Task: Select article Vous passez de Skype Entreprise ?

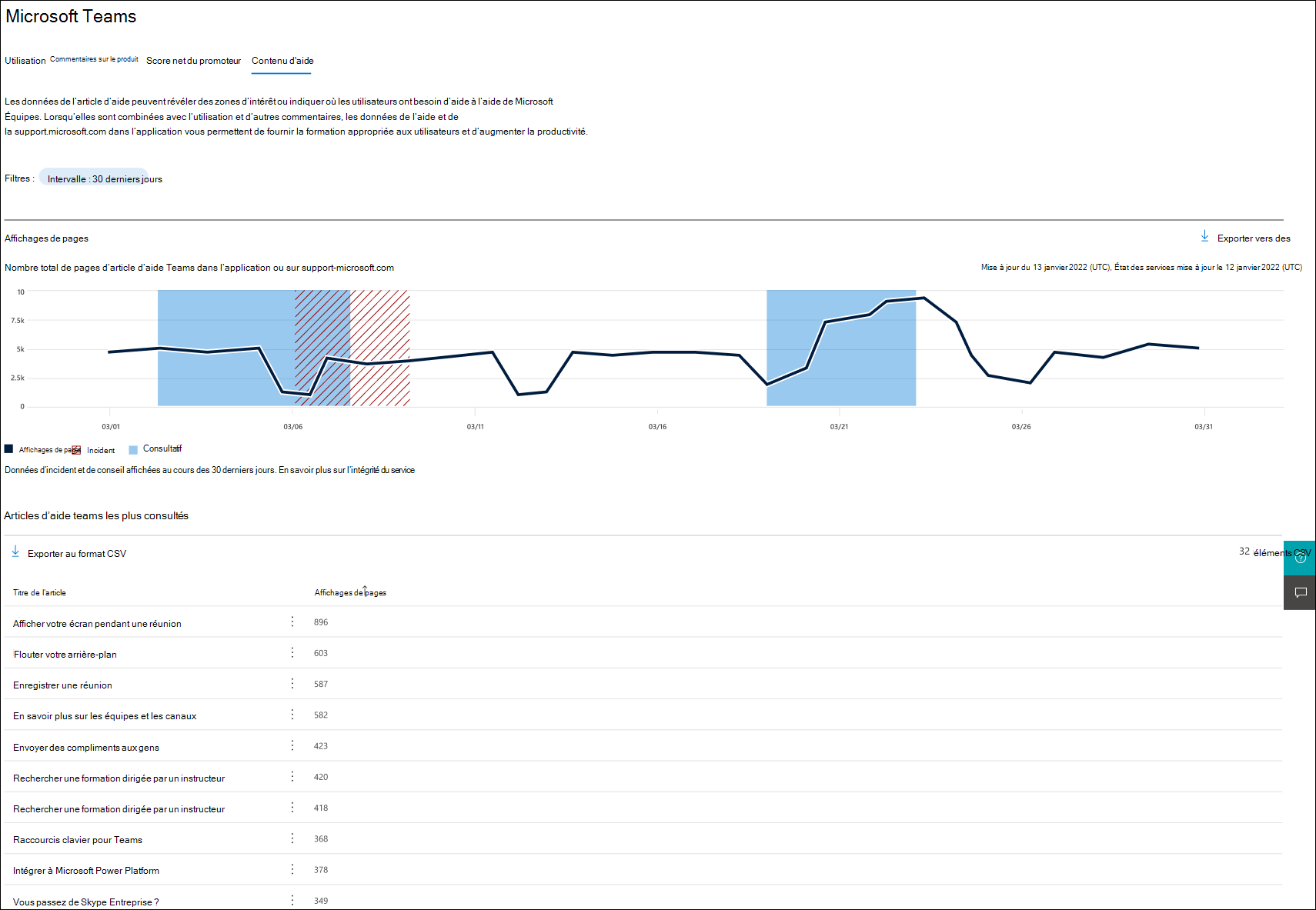Action: [86, 902]
